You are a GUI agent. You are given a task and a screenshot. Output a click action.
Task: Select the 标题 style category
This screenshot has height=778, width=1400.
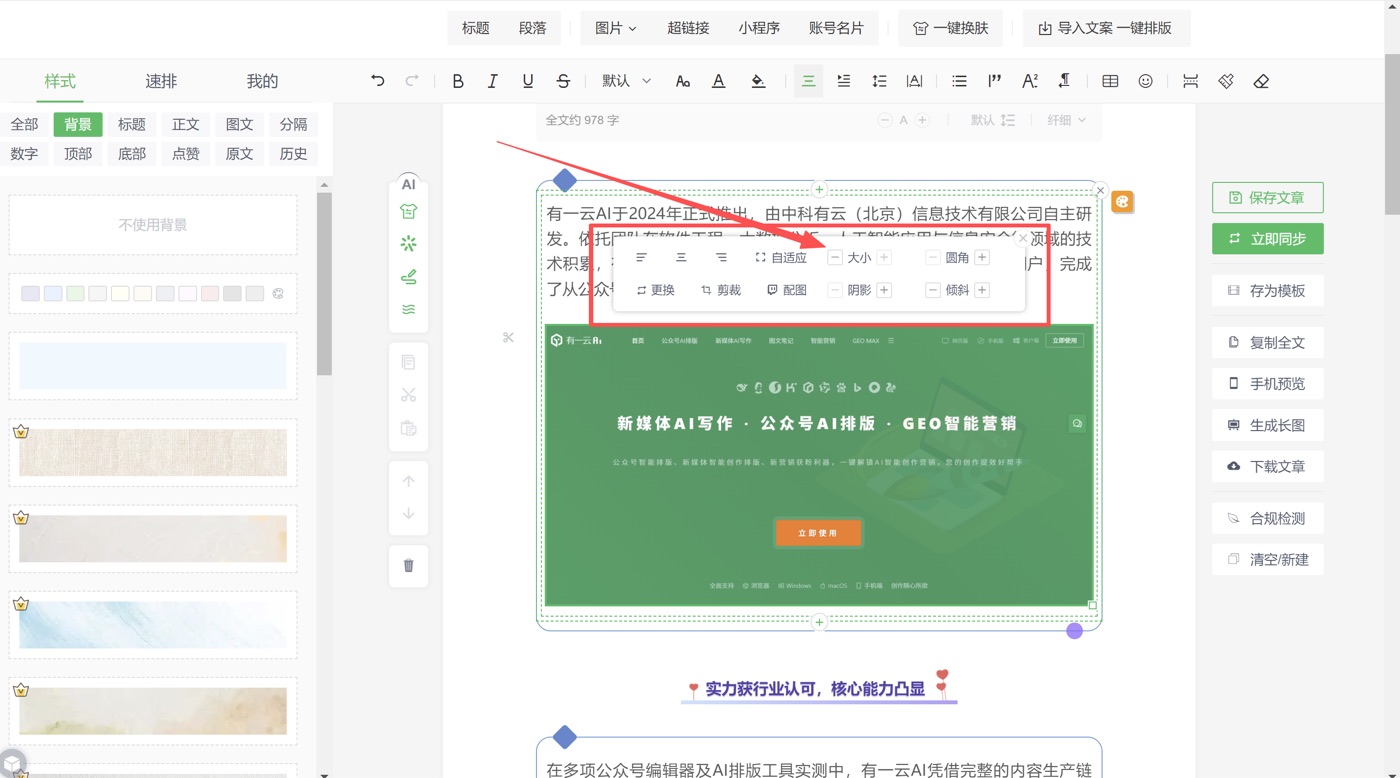[x=132, y=124]
